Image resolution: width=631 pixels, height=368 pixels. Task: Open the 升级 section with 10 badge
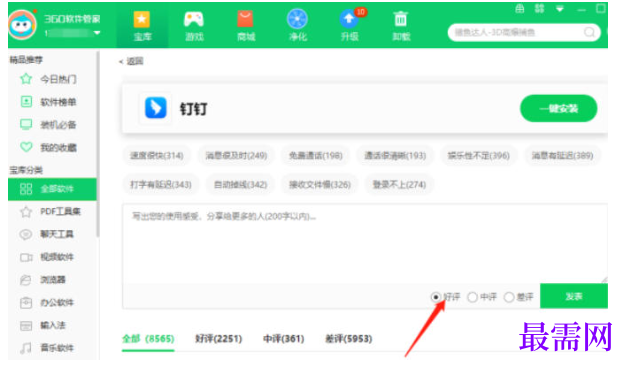click(350, 26)
